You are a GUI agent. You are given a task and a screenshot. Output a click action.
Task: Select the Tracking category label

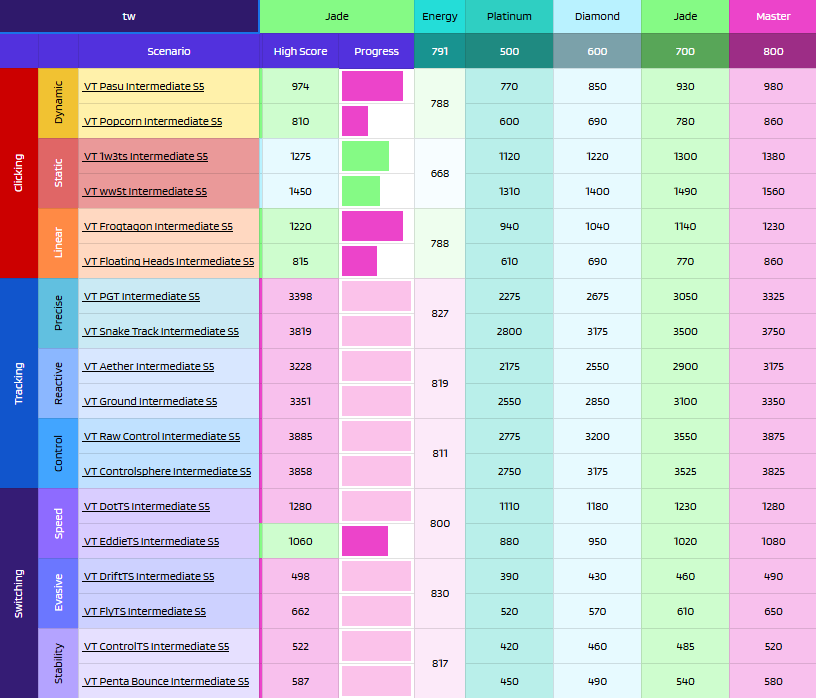pyautogui.click(x=18, y=383)
